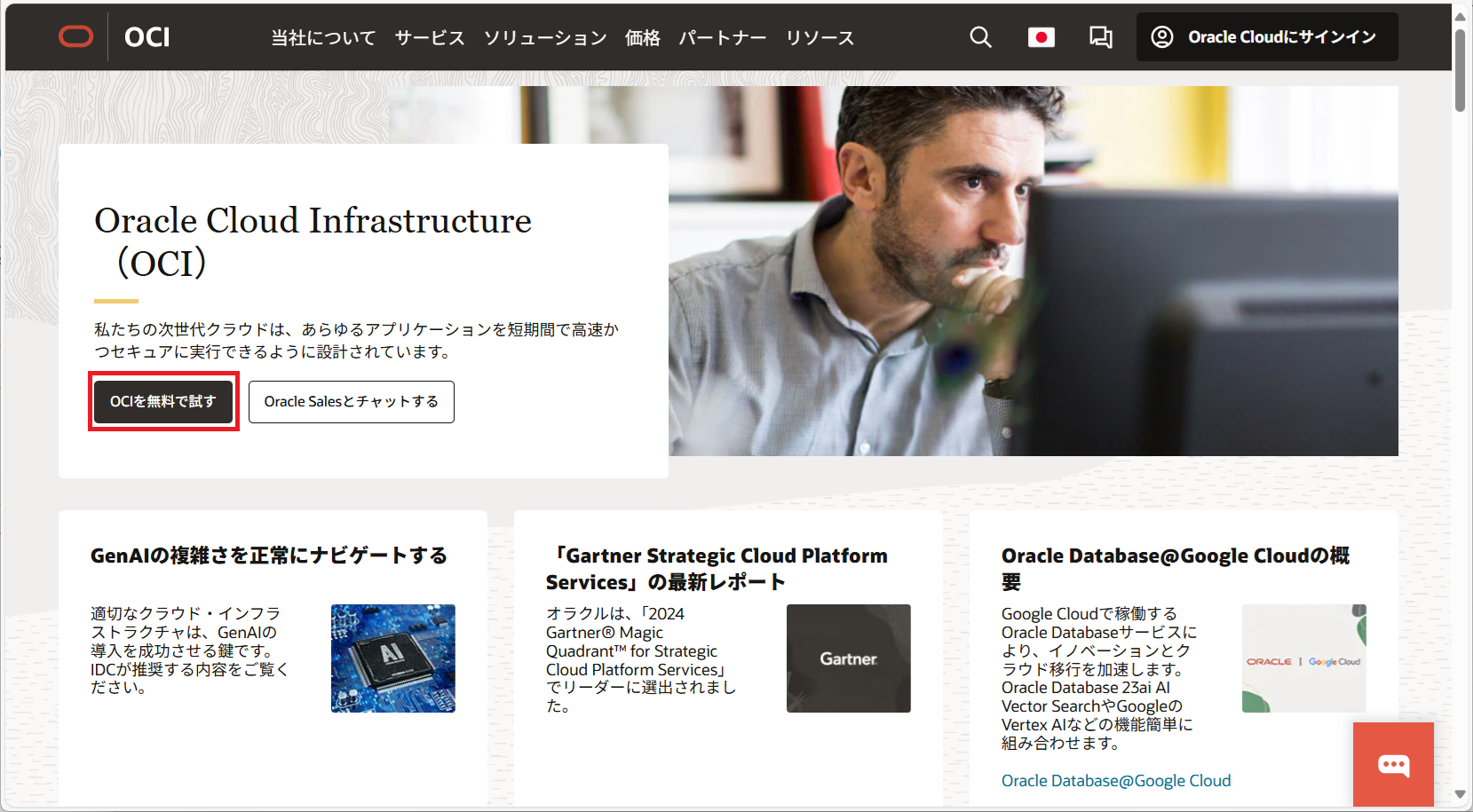Click the Japan flag region selector
This screenshot has width=1473, height=812.
(1041, 36)
